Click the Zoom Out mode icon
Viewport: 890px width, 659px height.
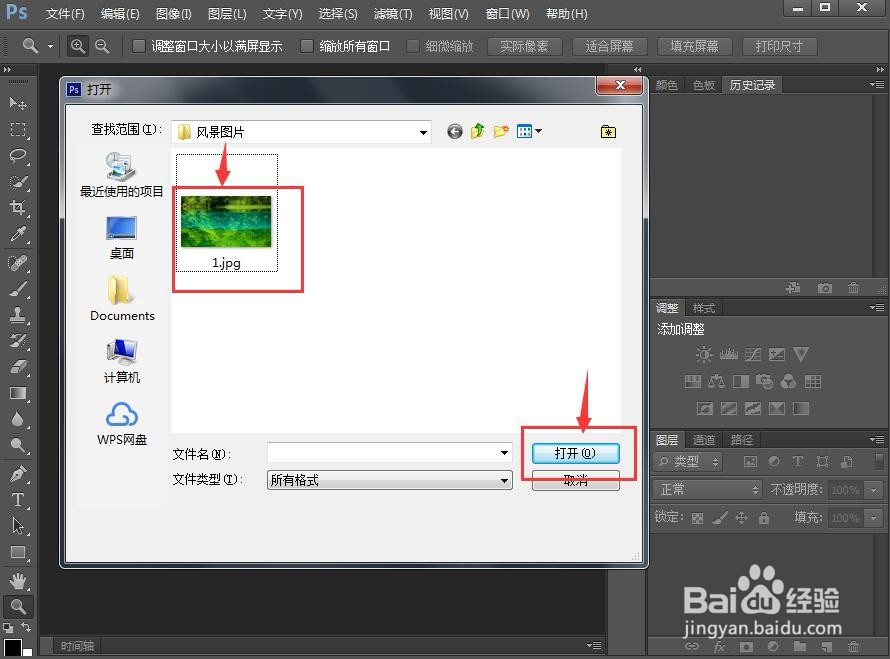coord(102,46)
